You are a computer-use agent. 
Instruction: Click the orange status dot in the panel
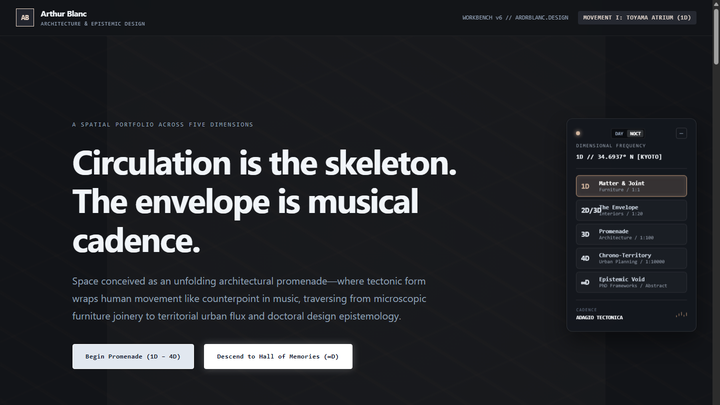[x=578, y=134]
